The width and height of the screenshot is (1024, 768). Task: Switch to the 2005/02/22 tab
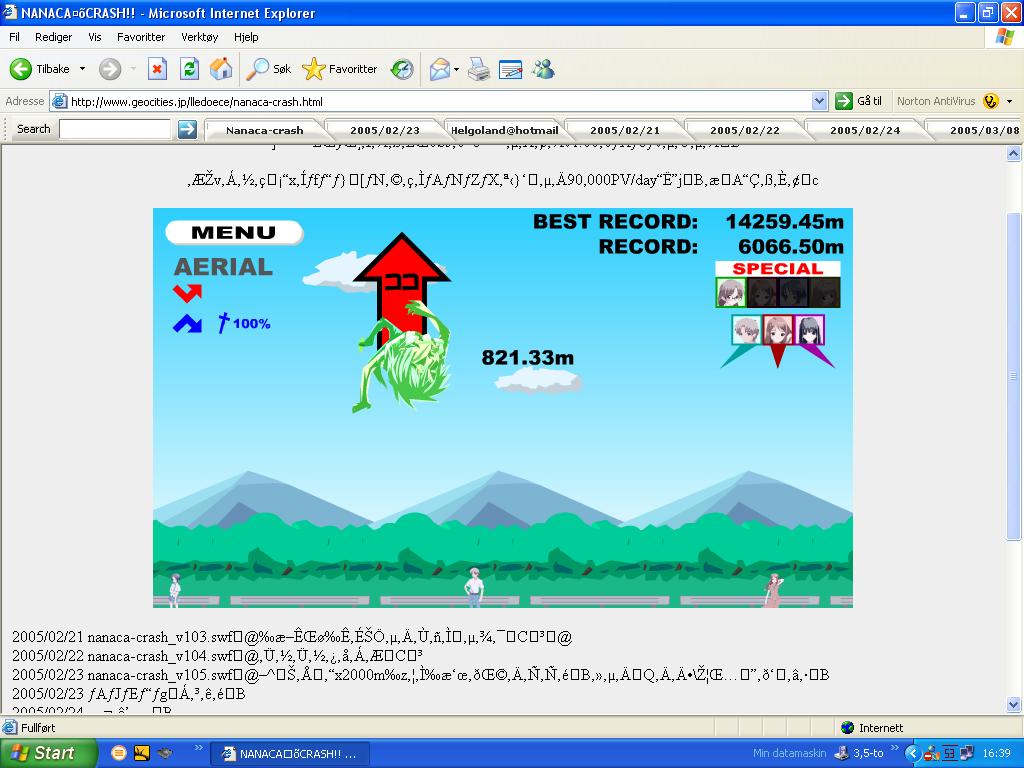tap(745, 130)
